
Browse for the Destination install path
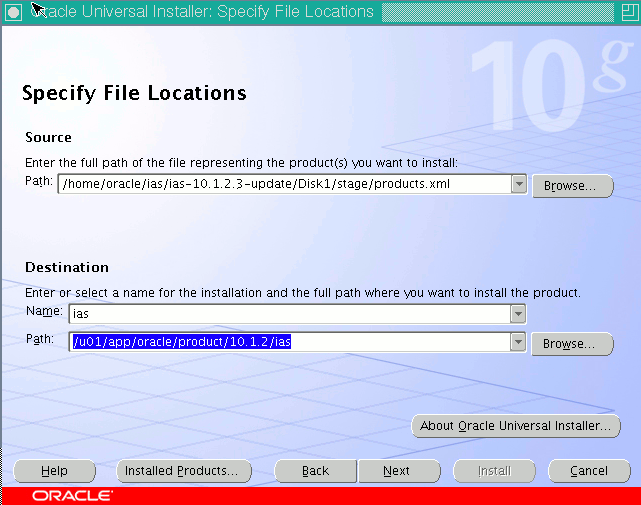pyautogui.click(x=572, y=344)
